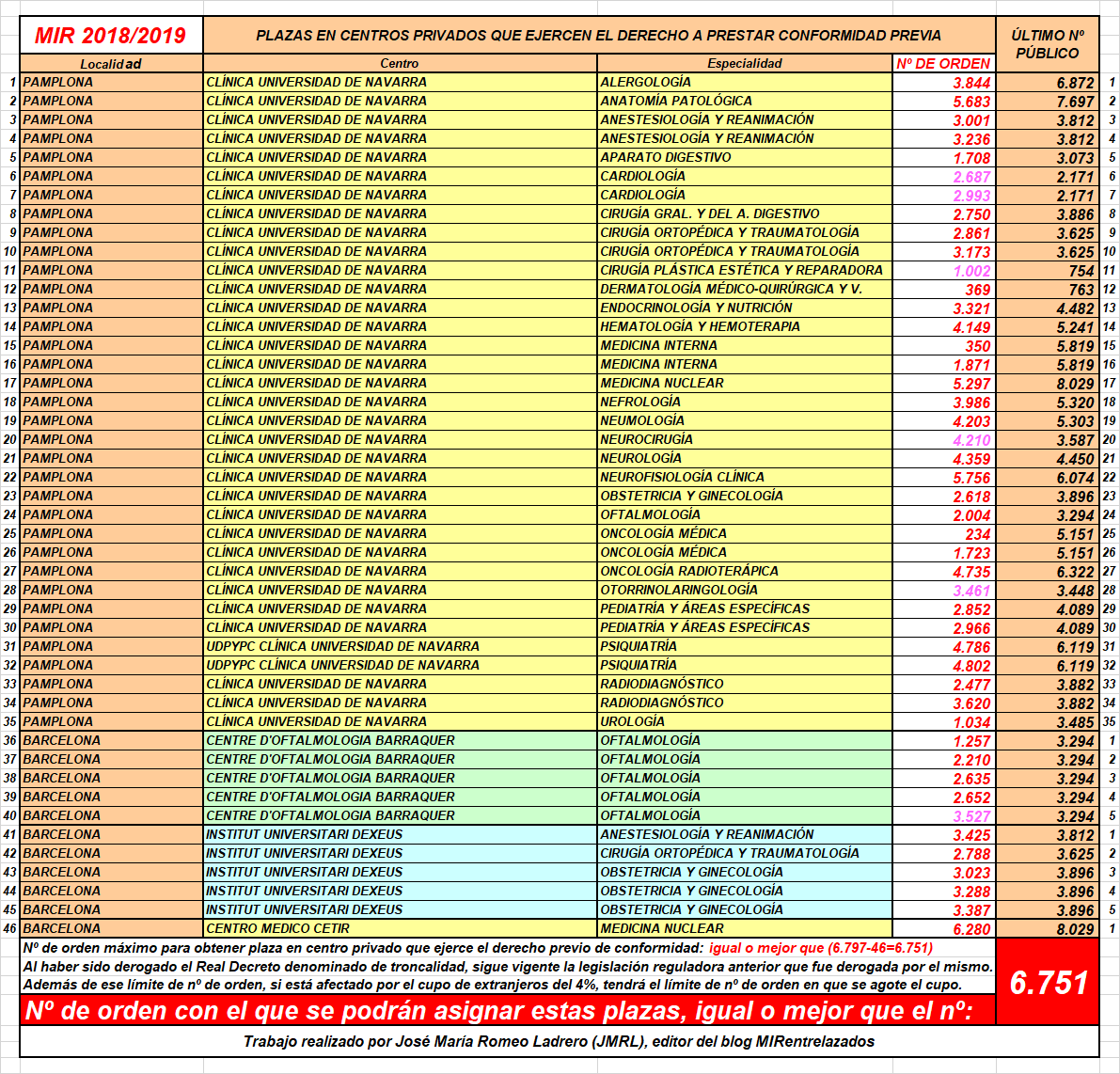Click order number 3.425
This screenshot has height=1074, width=1120.
tap(943, 835)
